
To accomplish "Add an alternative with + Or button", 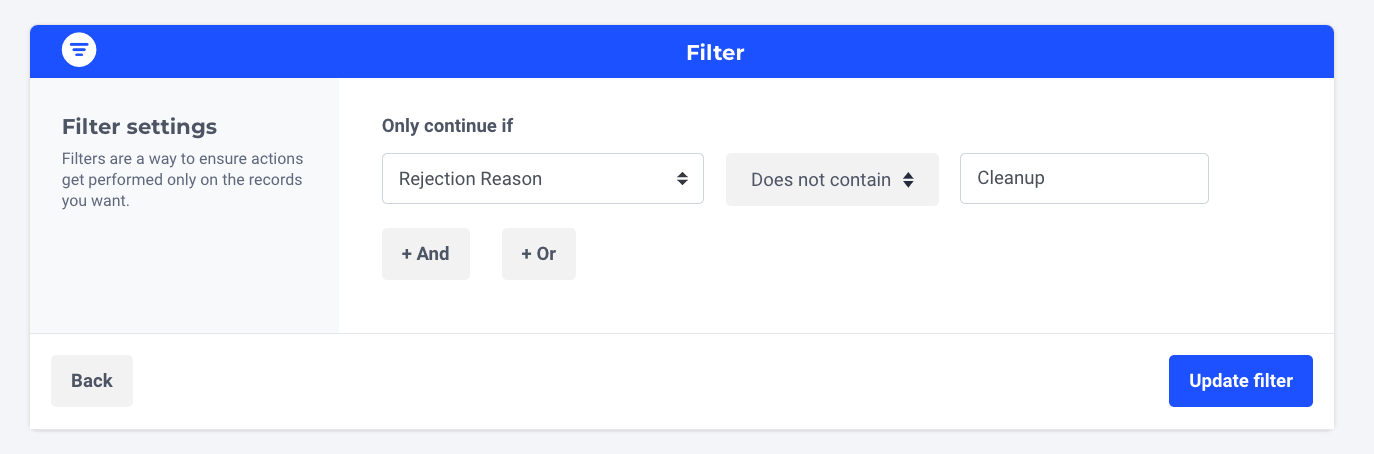I will pos(538,254).
